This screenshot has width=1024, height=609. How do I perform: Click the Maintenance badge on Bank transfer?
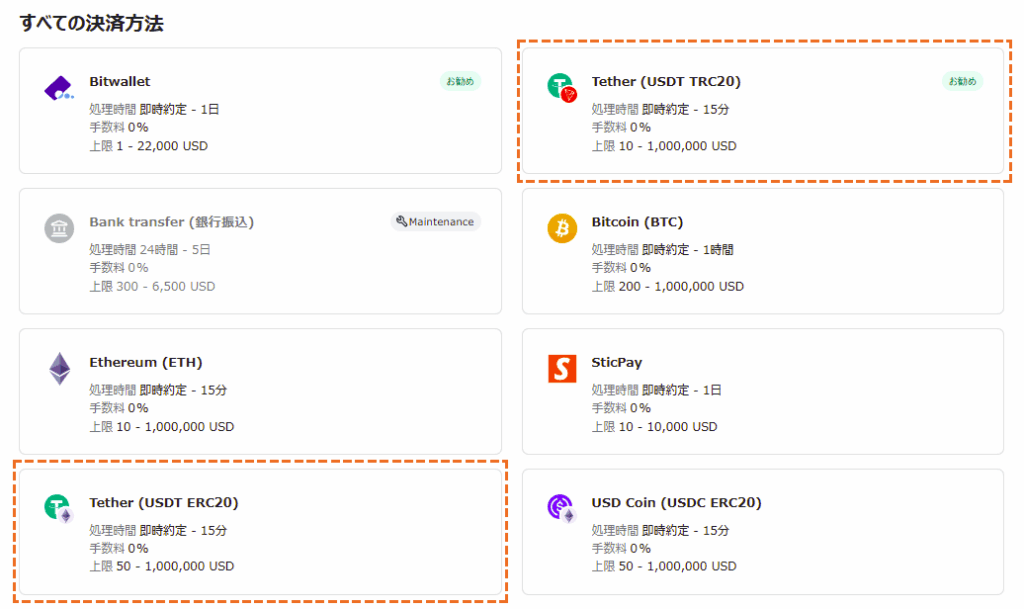[436, 222]
